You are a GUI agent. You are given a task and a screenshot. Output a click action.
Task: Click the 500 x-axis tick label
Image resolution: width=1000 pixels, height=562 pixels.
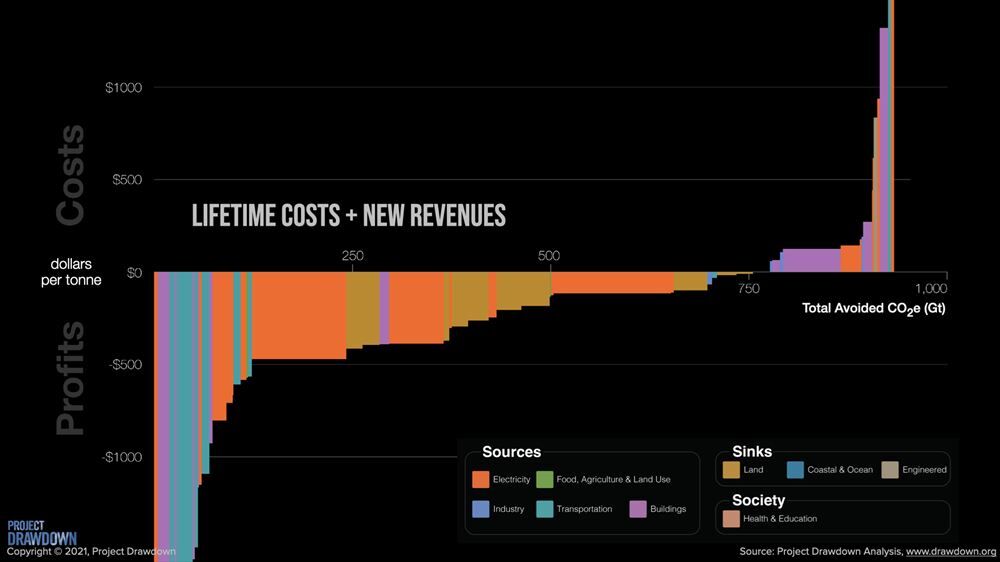point(549,256)
